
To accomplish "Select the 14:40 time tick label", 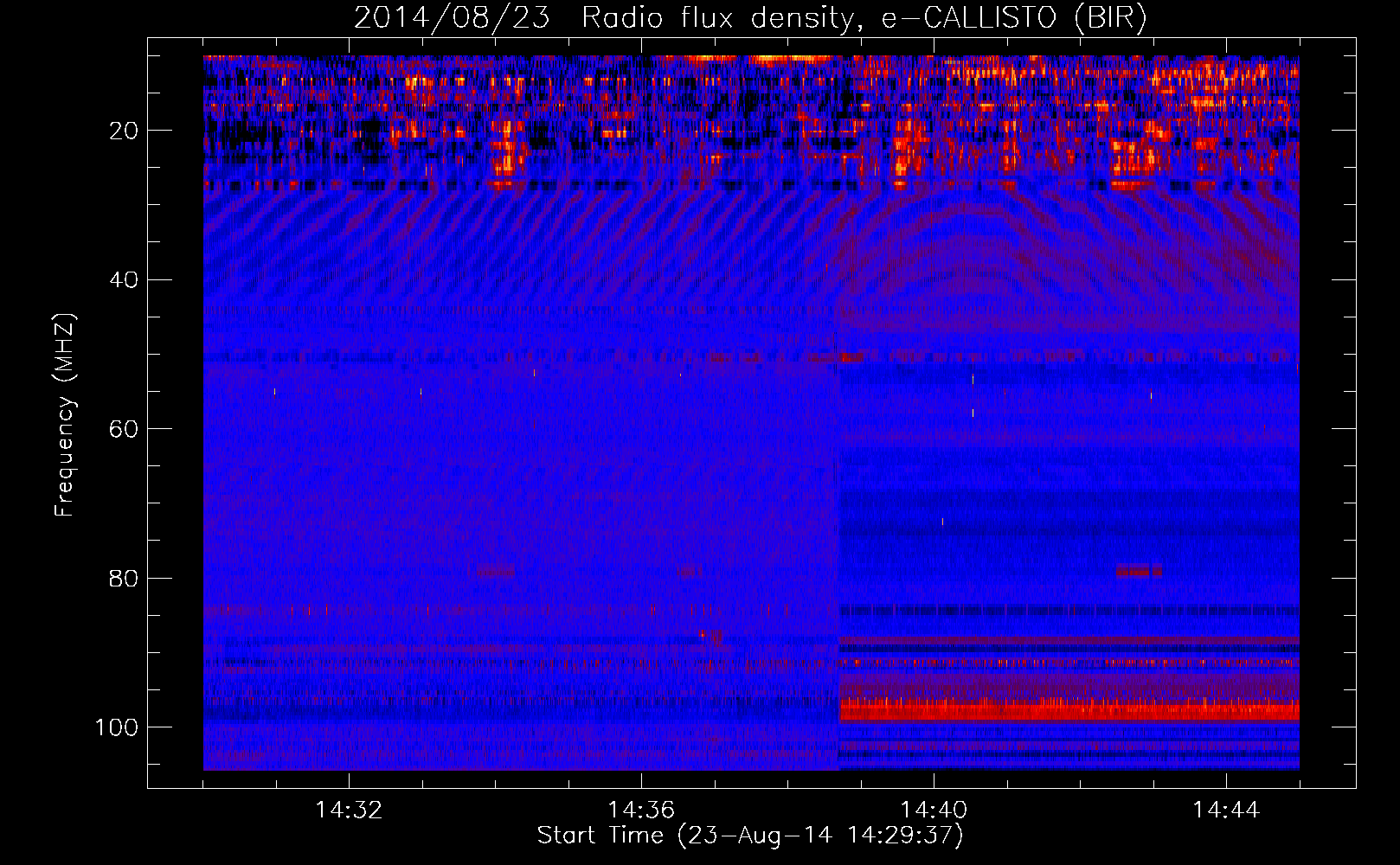I will [934, 811].
